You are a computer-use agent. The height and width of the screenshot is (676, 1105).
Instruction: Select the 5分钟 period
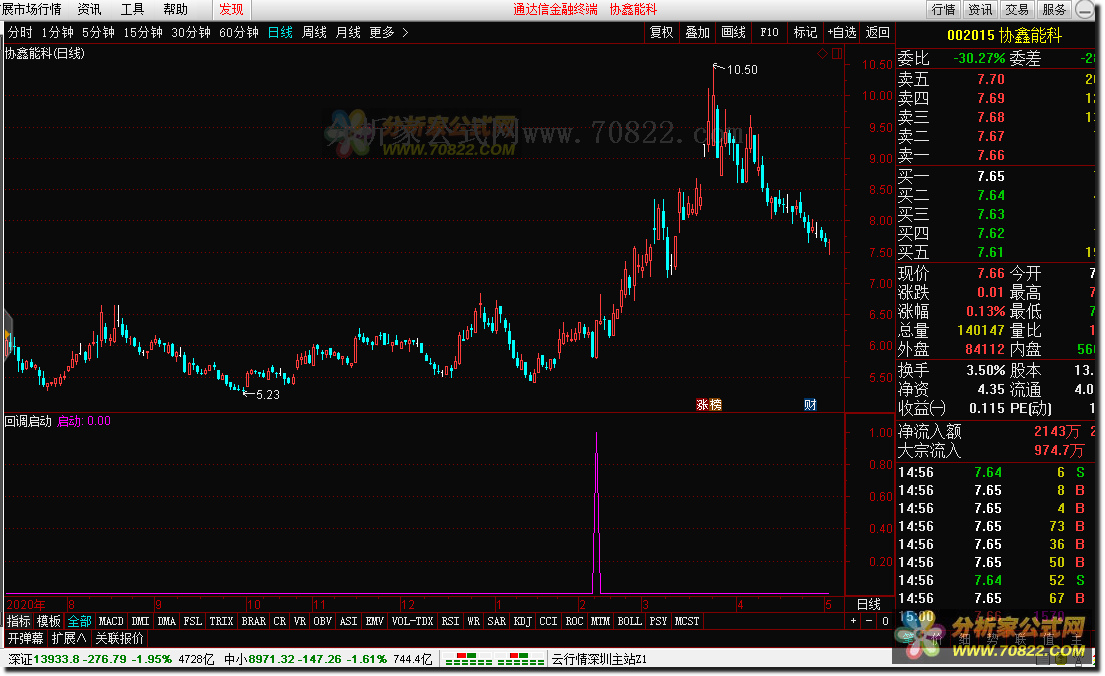(98, 32)
